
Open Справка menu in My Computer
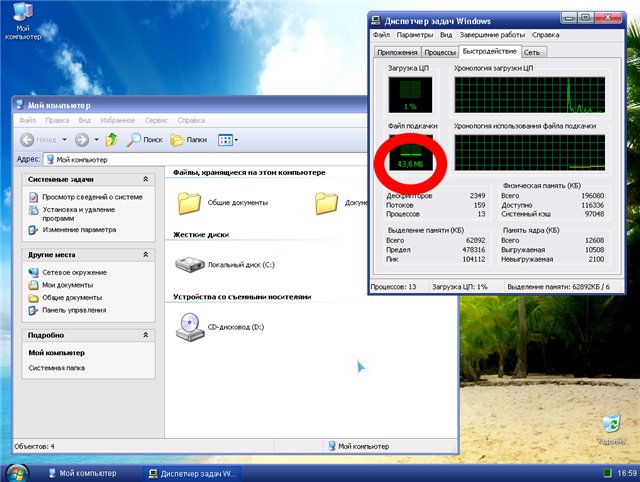pos(191,120)
